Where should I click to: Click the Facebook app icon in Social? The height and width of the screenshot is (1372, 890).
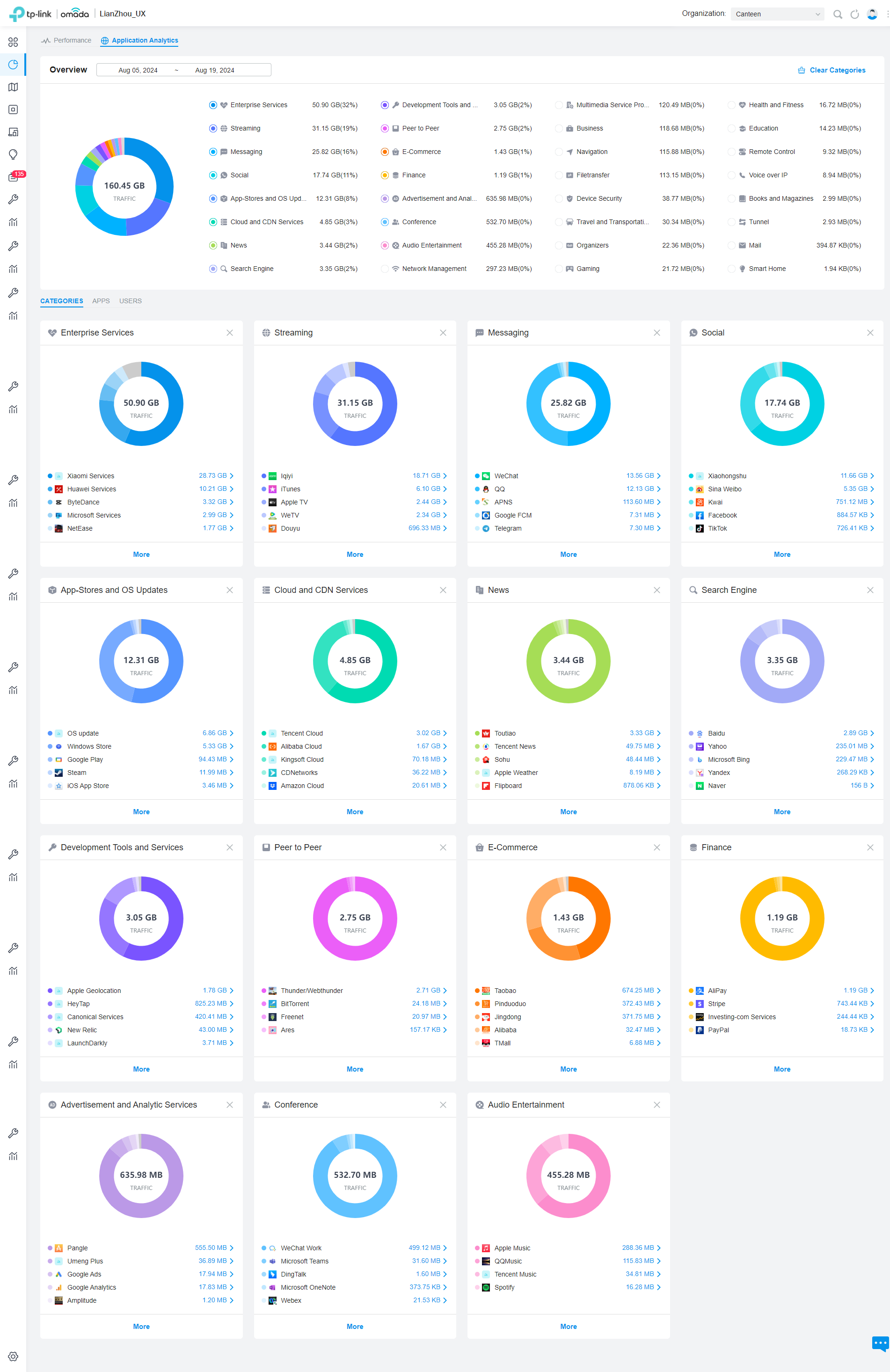point(699,515)
